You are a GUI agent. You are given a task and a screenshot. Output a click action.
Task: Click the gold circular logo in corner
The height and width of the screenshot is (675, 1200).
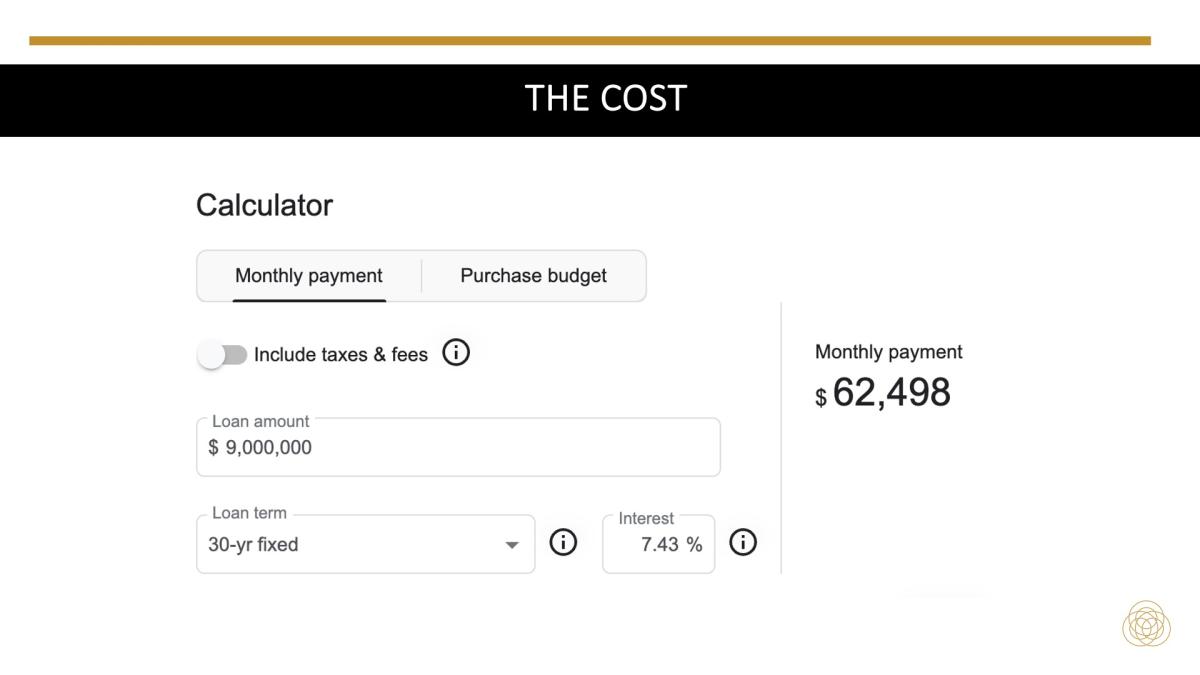tap(1146, 624)
